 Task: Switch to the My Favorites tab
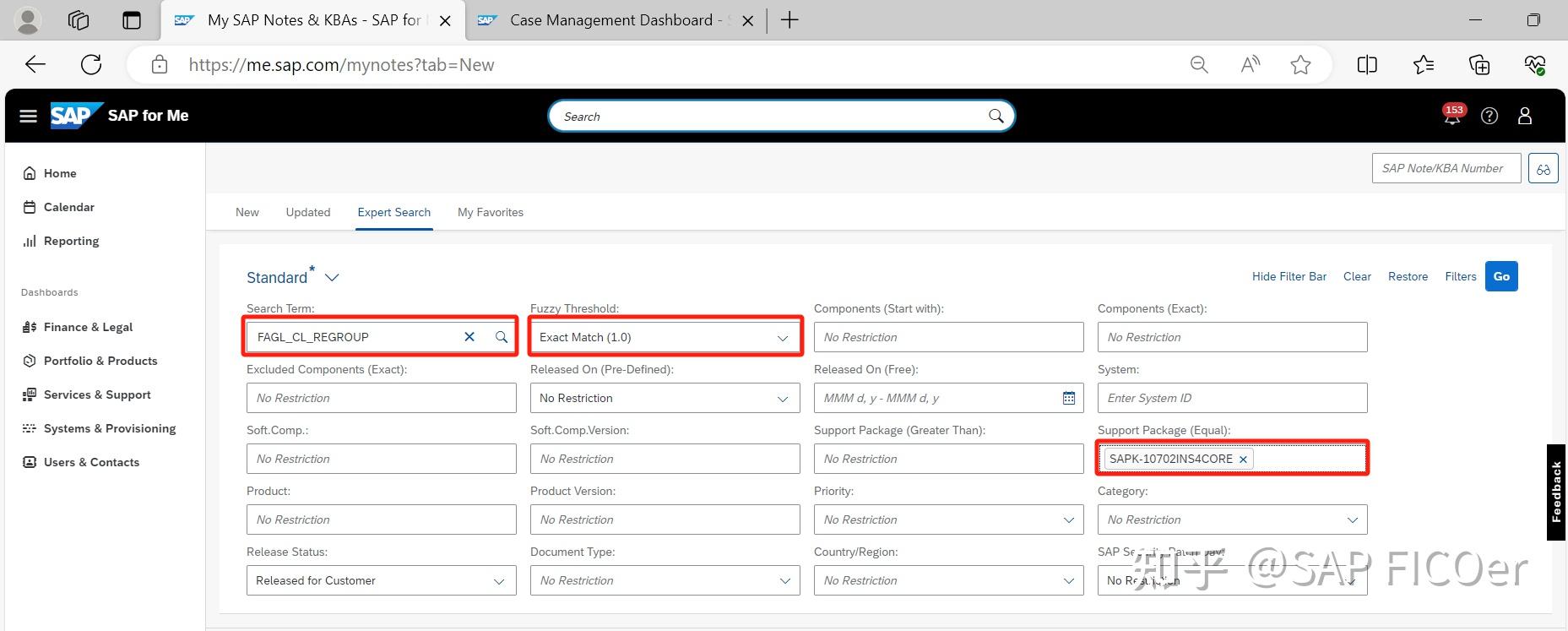[491, 212]
